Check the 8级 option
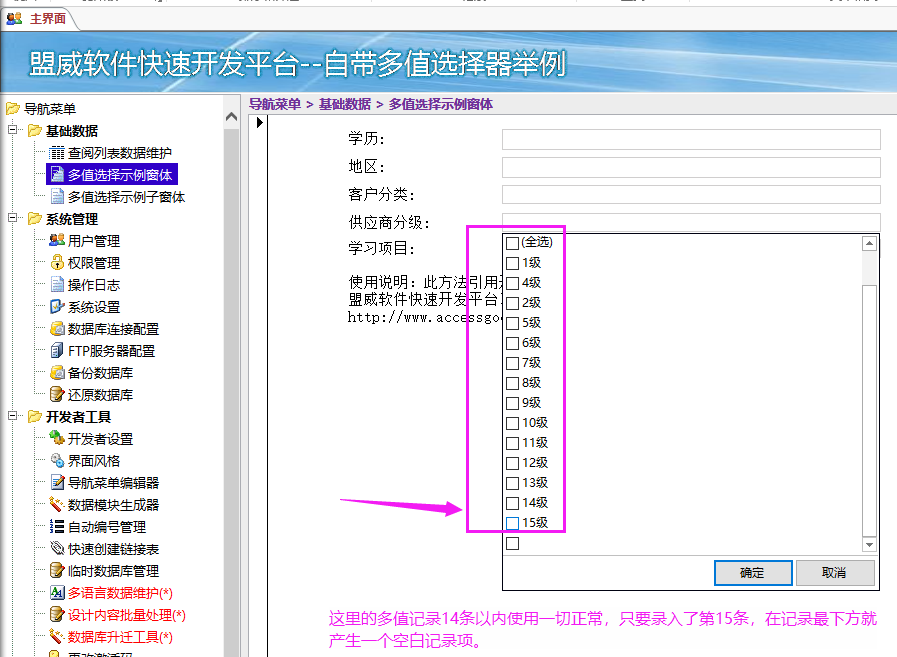The width and height of the screenshot is (897, 657). click(513, 383)
